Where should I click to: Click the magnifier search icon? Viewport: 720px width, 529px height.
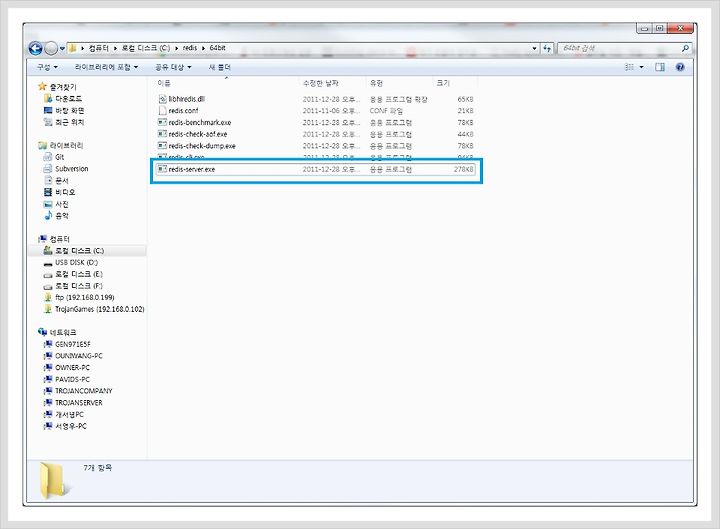tap(685, 48)
